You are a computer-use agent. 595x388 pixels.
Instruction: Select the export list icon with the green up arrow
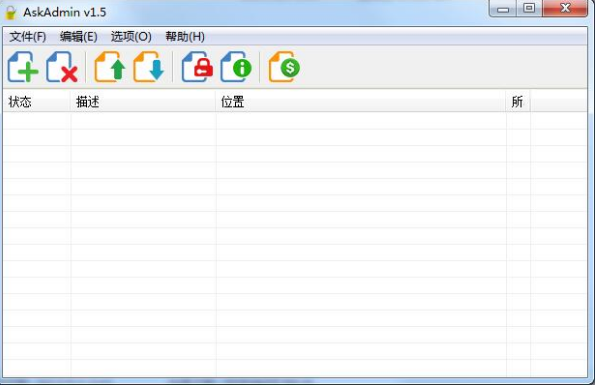tap(110, 67)
